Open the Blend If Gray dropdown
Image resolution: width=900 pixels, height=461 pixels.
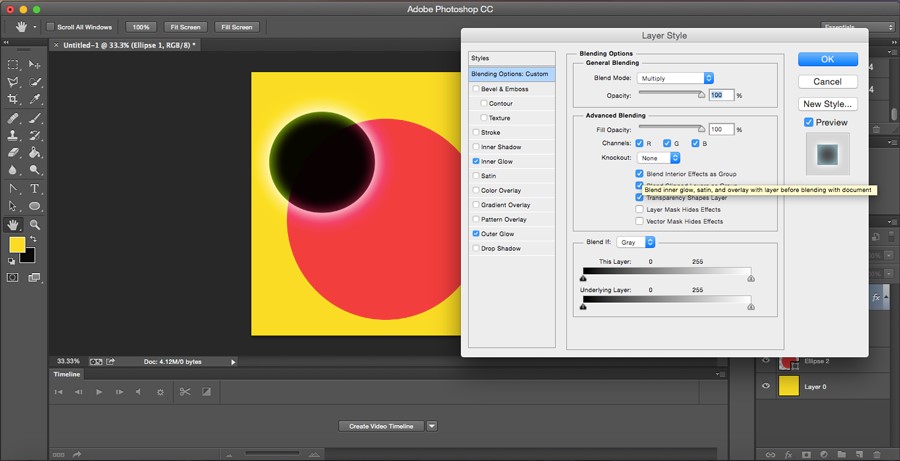pyautogui.click(x=636, y=242)
